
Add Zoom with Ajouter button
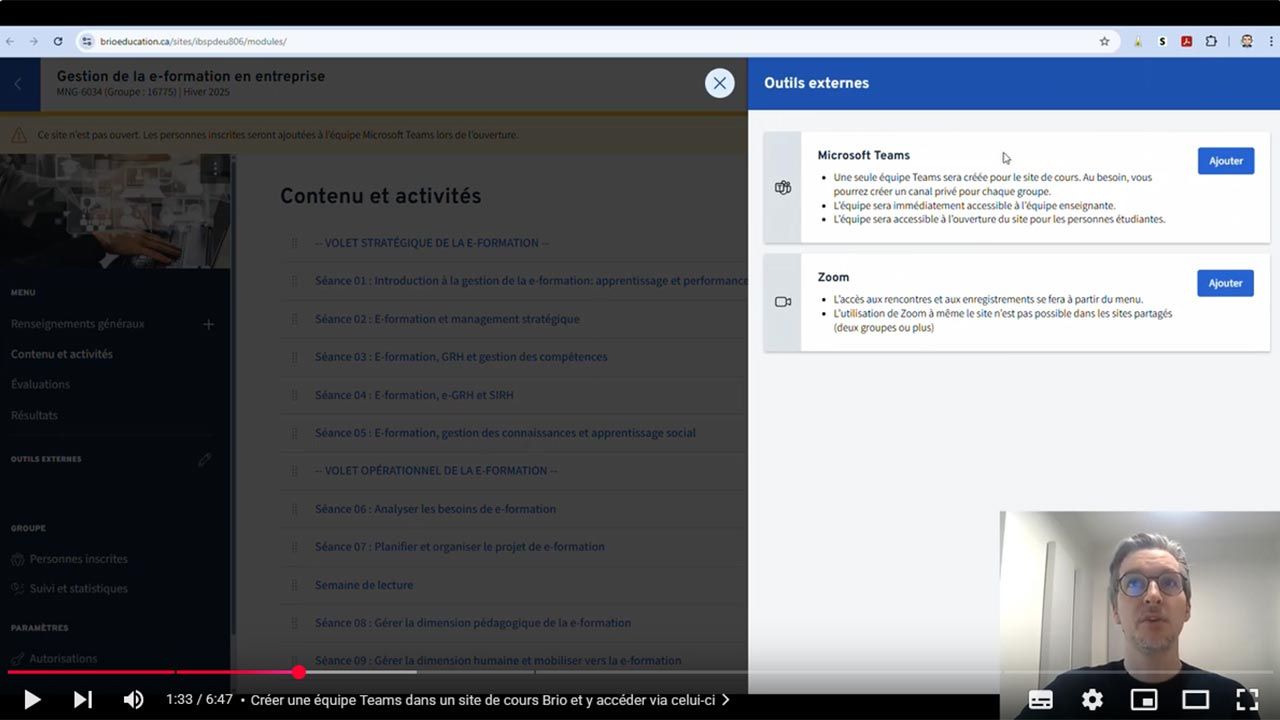1225,283
